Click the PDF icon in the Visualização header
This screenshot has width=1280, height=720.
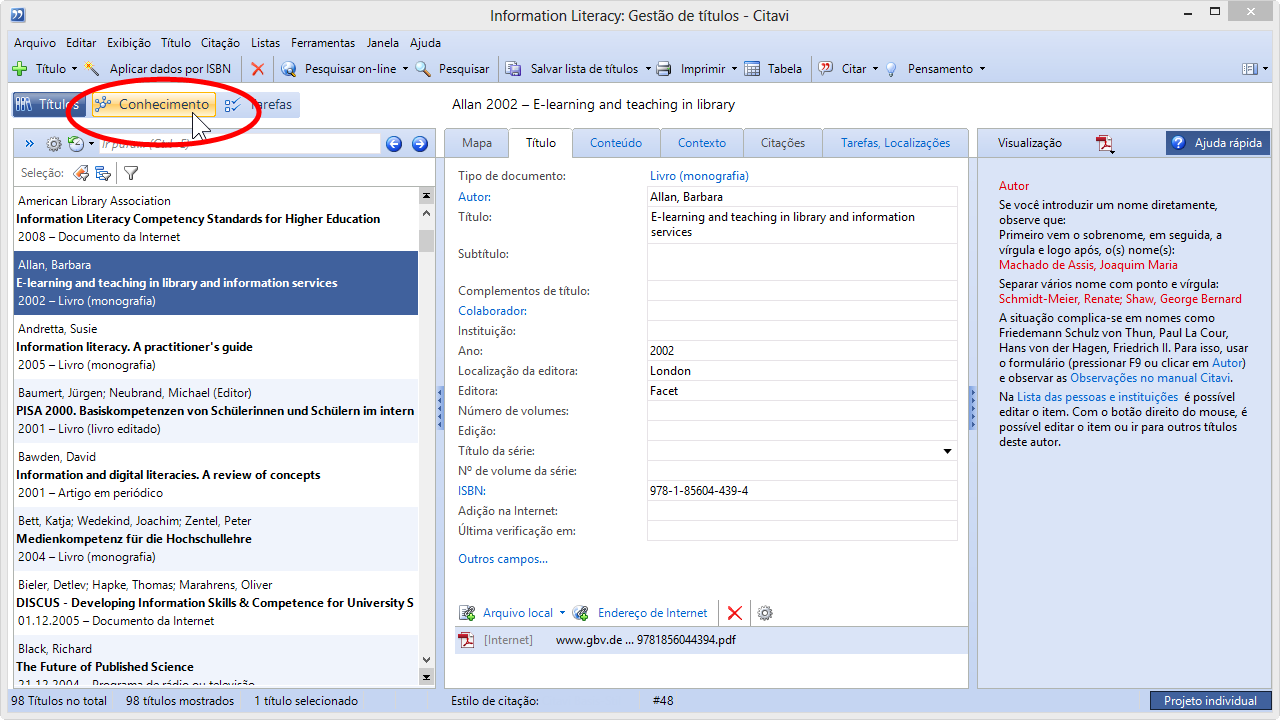pyautogui.click(x=1105, y=144)
